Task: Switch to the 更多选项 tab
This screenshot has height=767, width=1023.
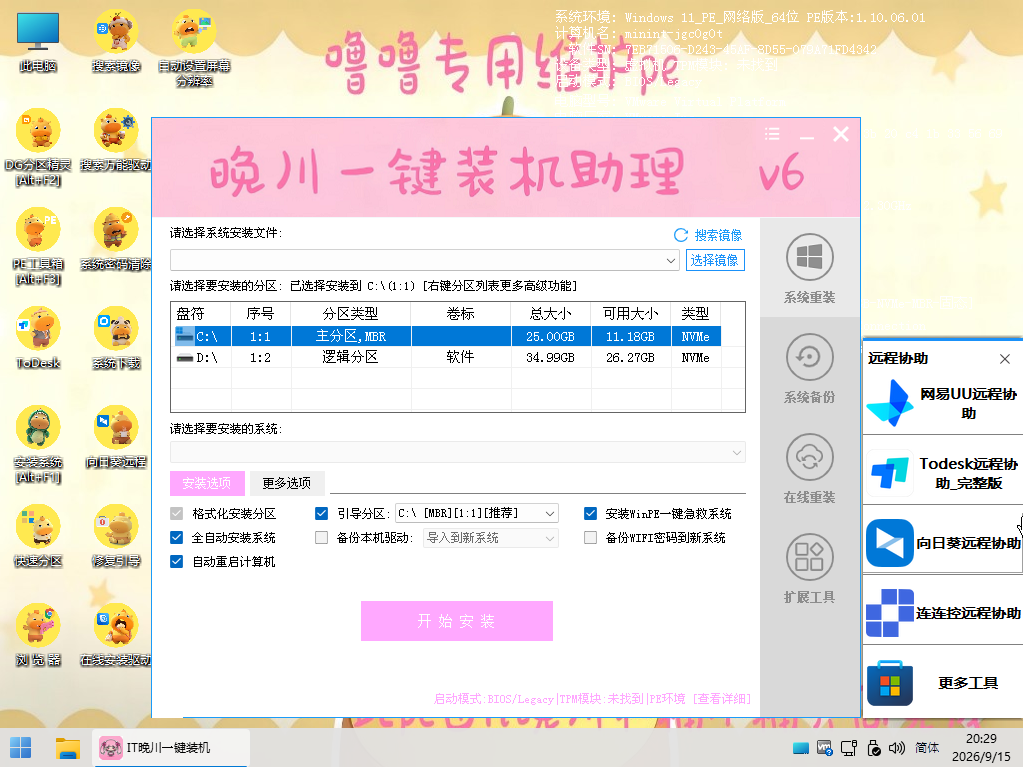Action: (286, 483)
